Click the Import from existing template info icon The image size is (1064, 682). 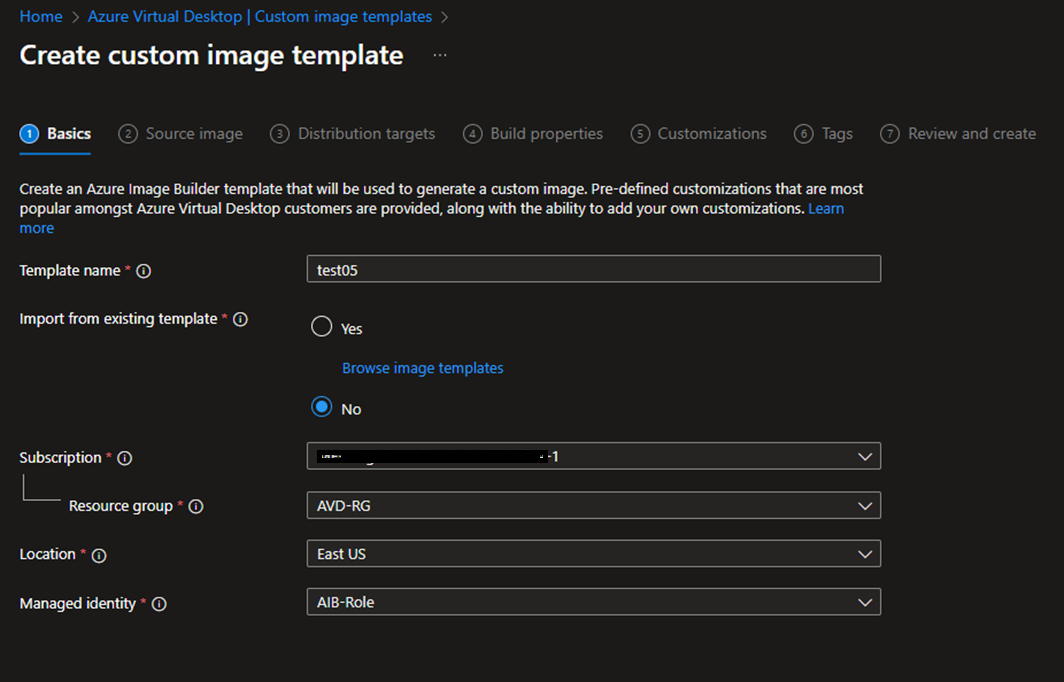click(240, 319)
